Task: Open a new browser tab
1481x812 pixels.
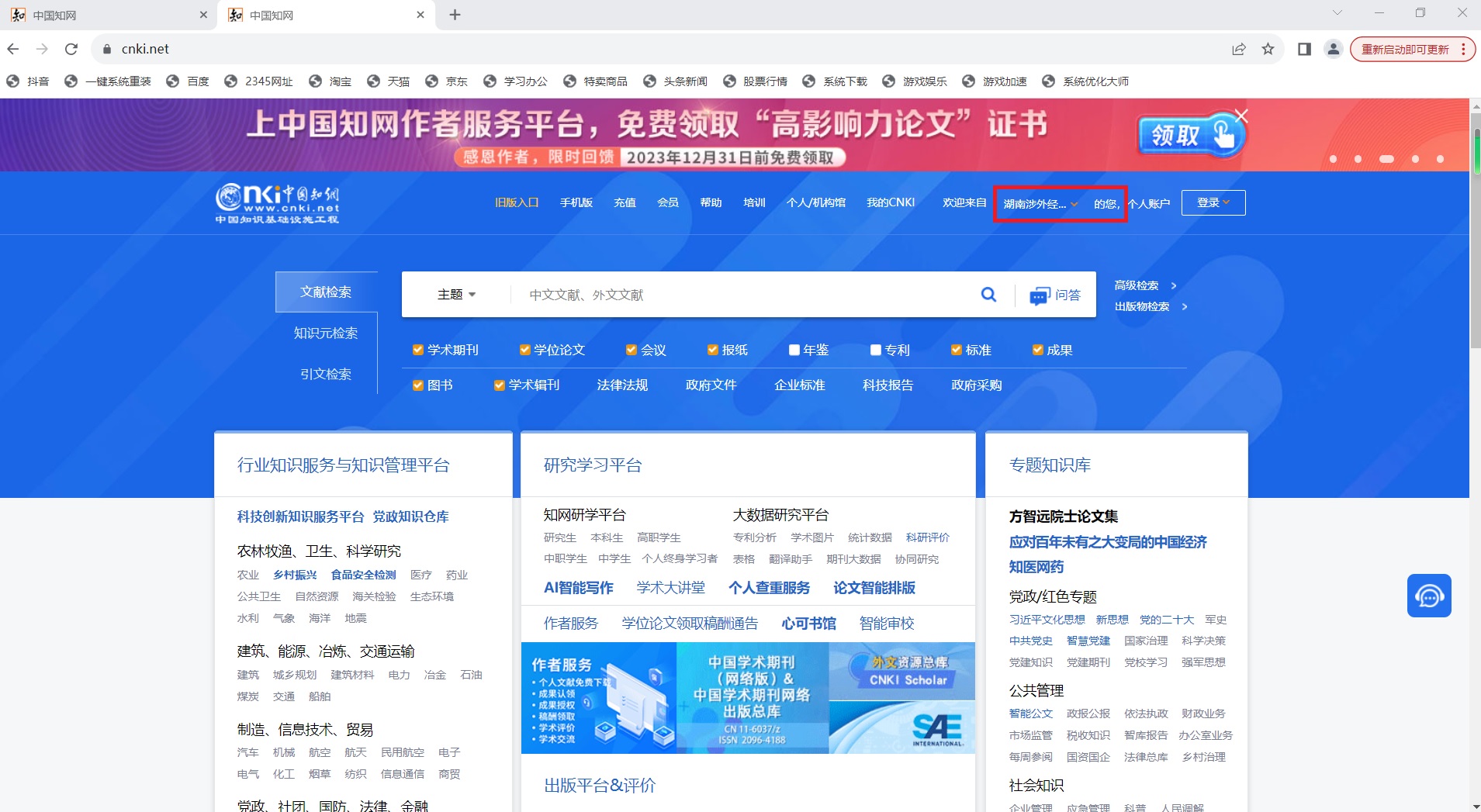Action: 455,15
